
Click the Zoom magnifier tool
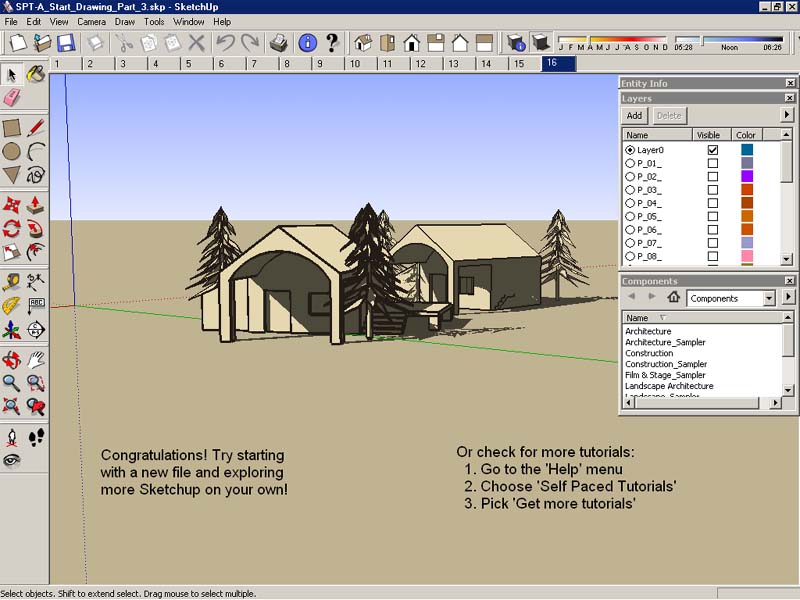click(12, 383)
